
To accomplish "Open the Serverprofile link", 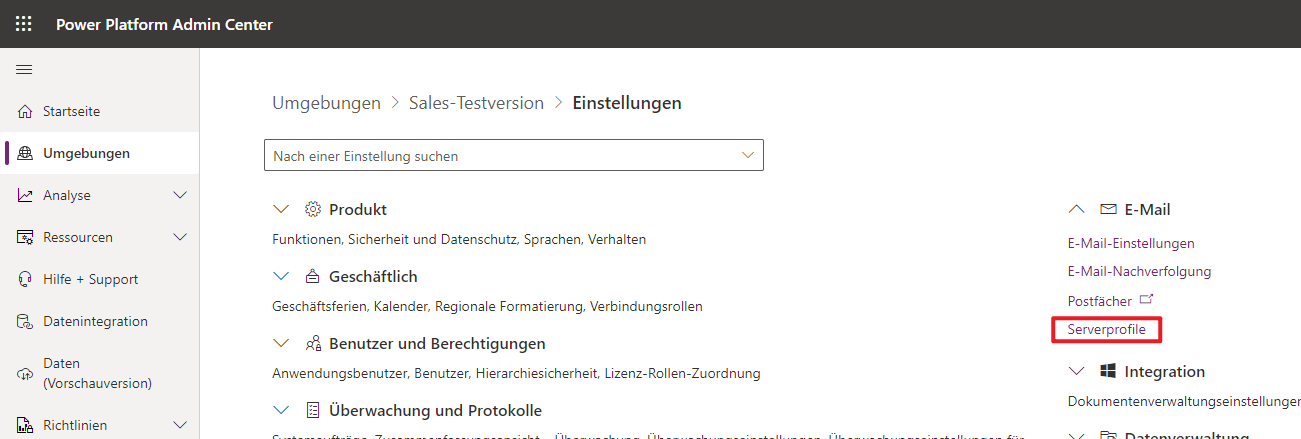I will click(1107, 329).
